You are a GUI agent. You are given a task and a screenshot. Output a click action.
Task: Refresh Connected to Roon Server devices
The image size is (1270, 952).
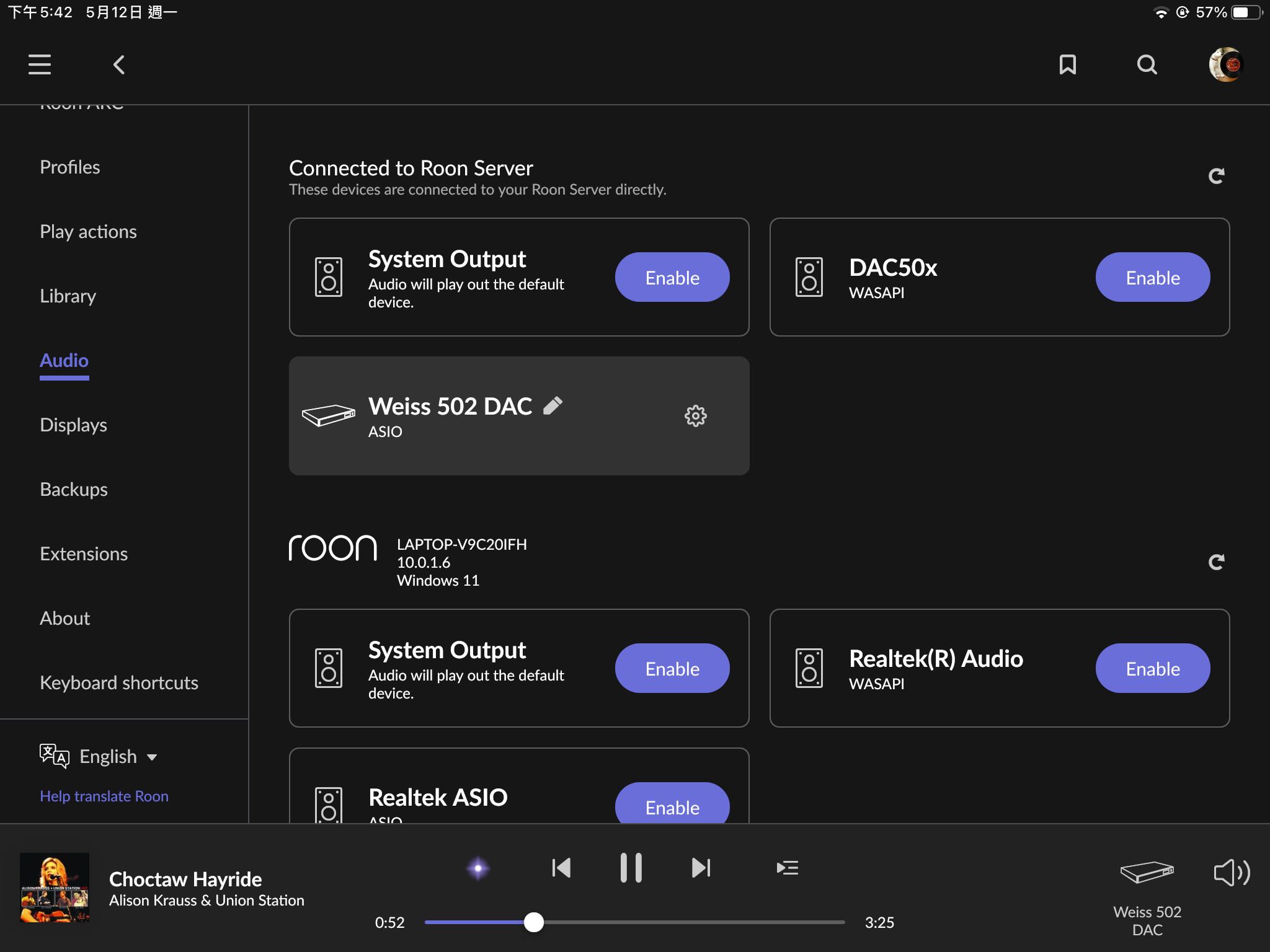[1216, 176]
